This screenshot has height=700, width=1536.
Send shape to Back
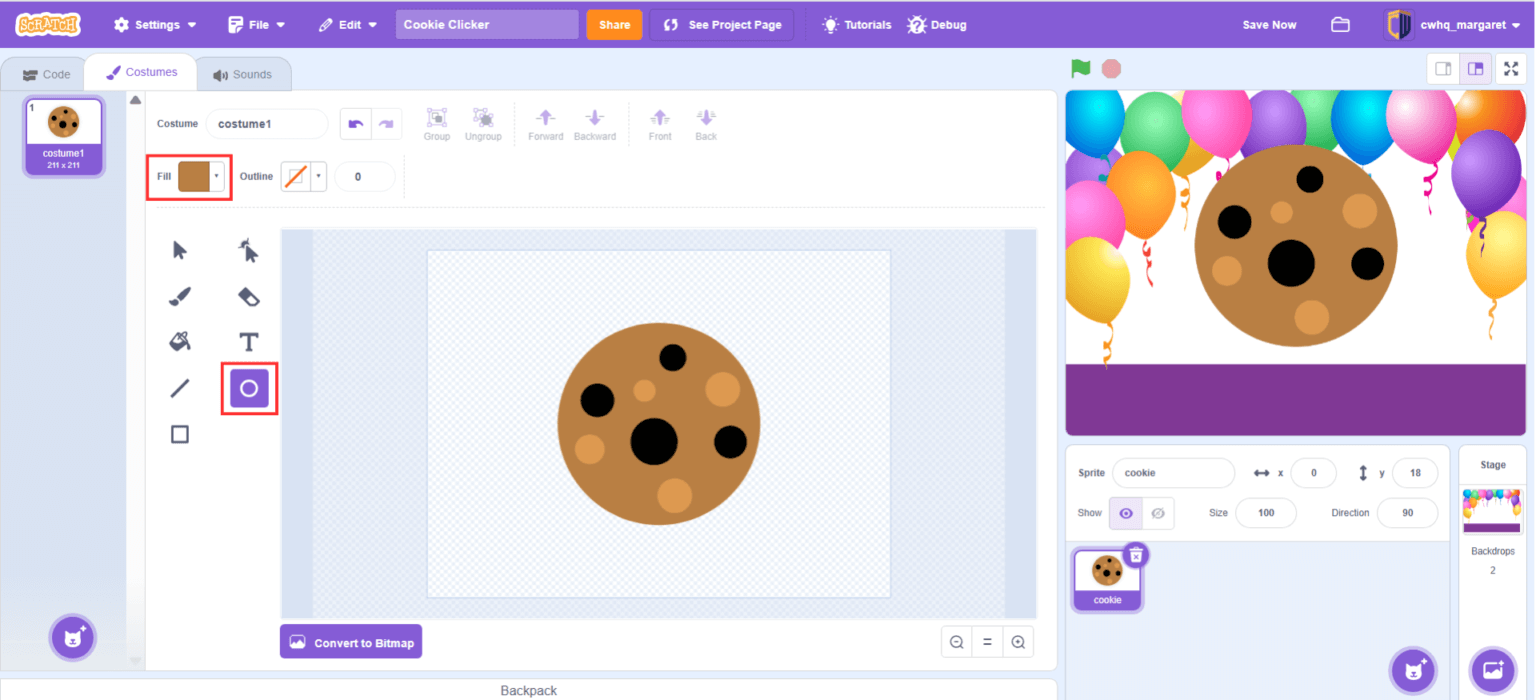[706, 124]
